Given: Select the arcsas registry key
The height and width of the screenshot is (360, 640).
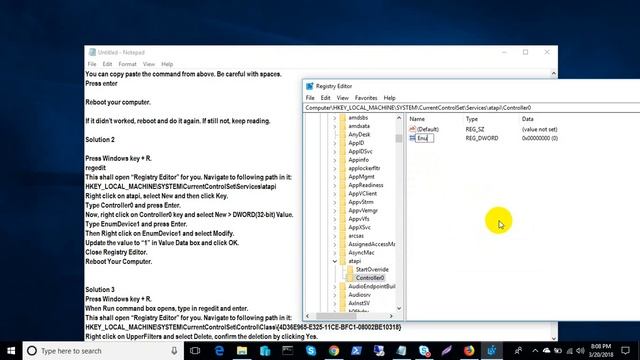Looking at the screenshot, I should coord(356,236).
